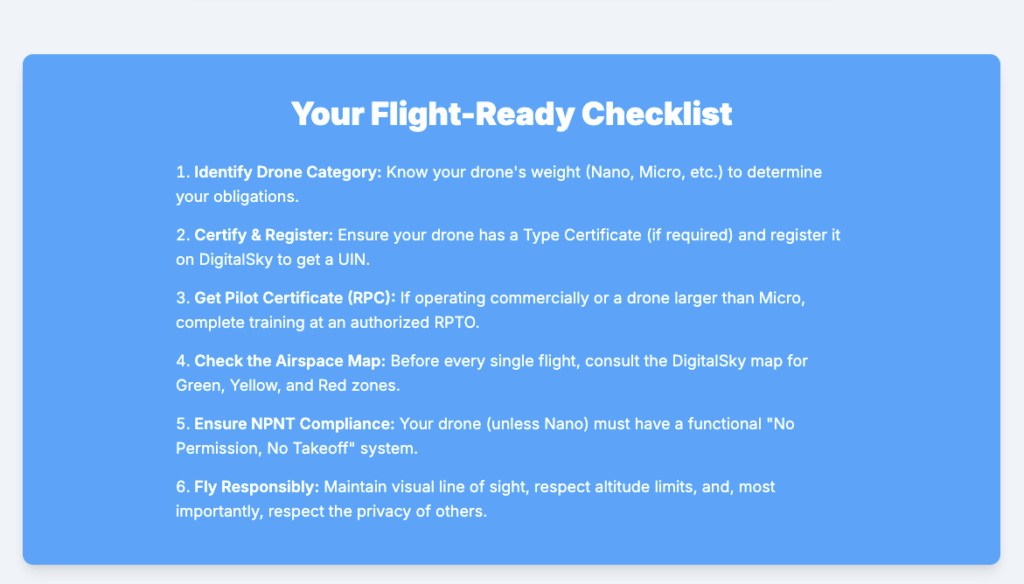Viewport: 1024px width, 584px height.
Task: Select the "Identify Drone Category" bold label
Action: [x=288, y=172]
